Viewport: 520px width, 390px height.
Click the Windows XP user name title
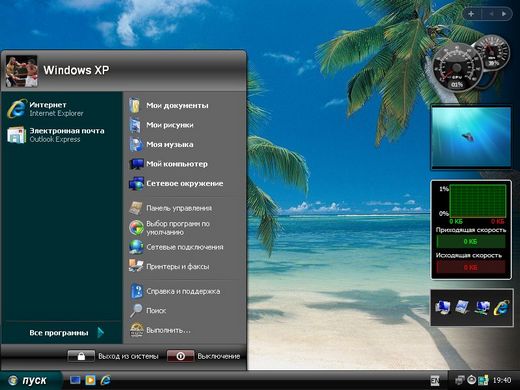click(76, 70)
